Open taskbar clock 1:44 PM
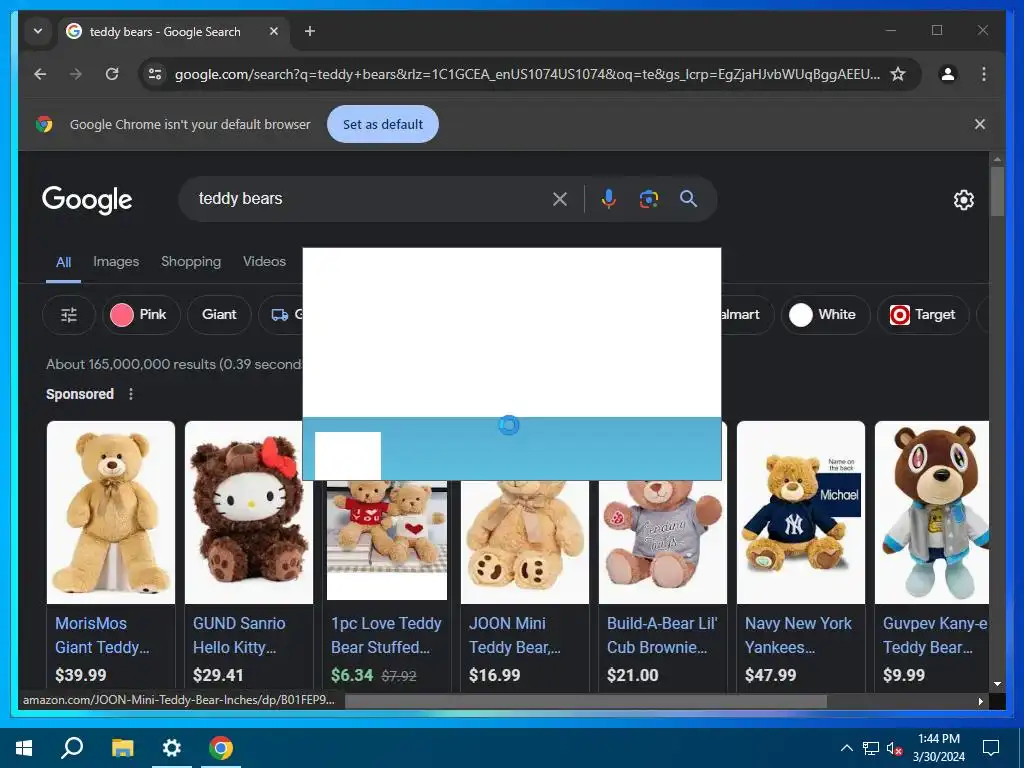 point(938,748)
